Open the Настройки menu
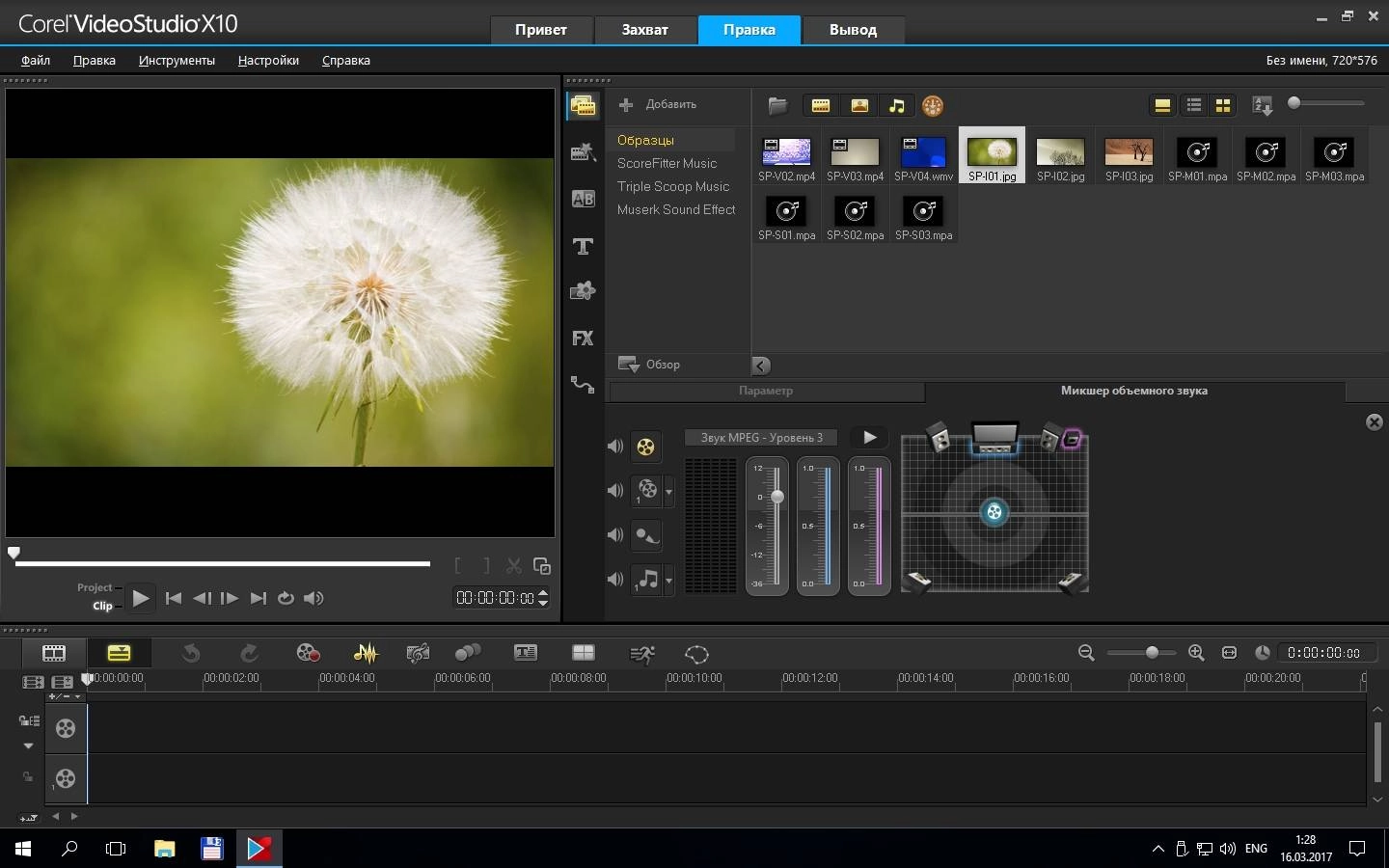 tap(267, 60)
